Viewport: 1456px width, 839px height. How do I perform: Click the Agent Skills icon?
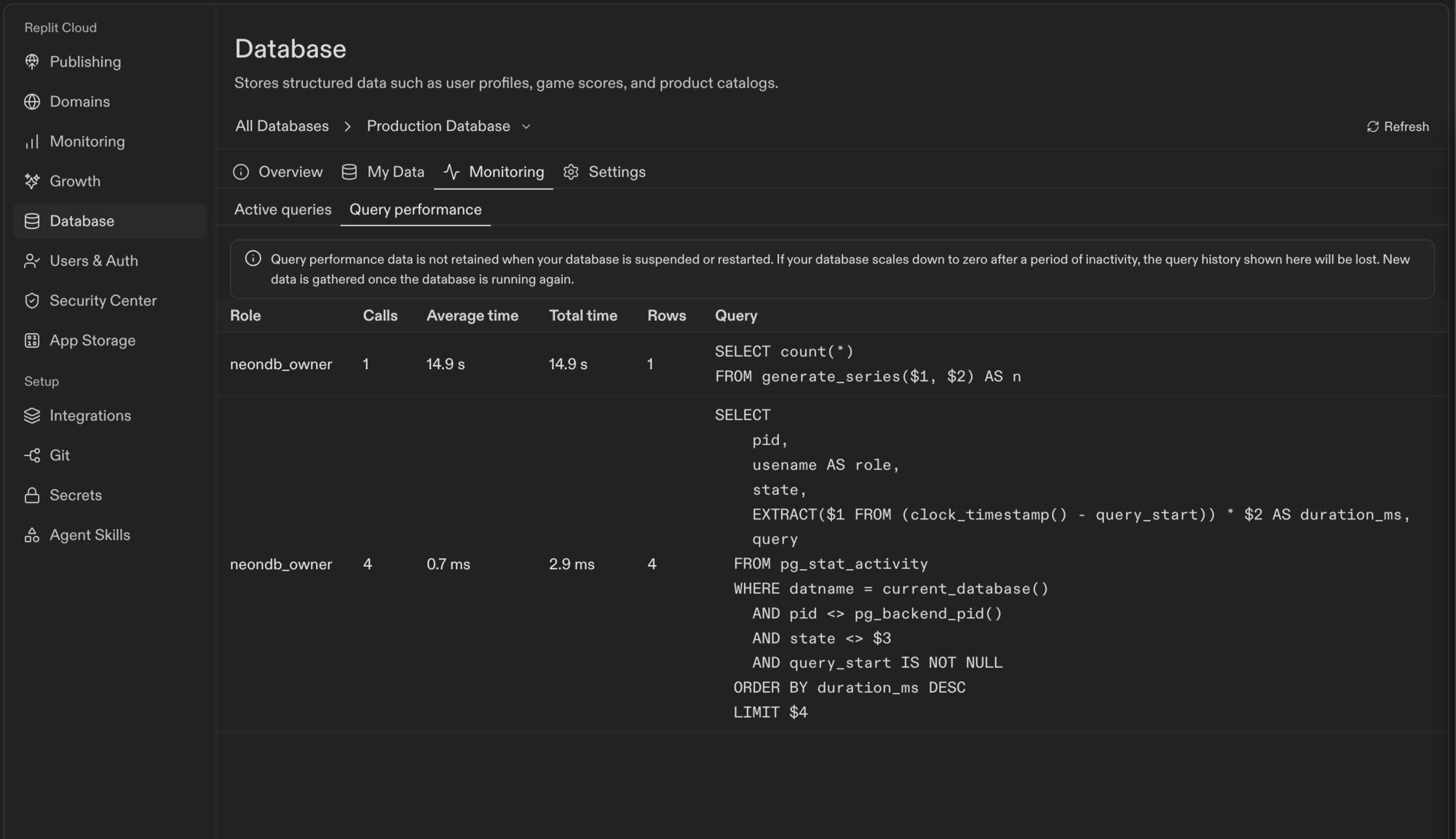(x=32, y=536)
